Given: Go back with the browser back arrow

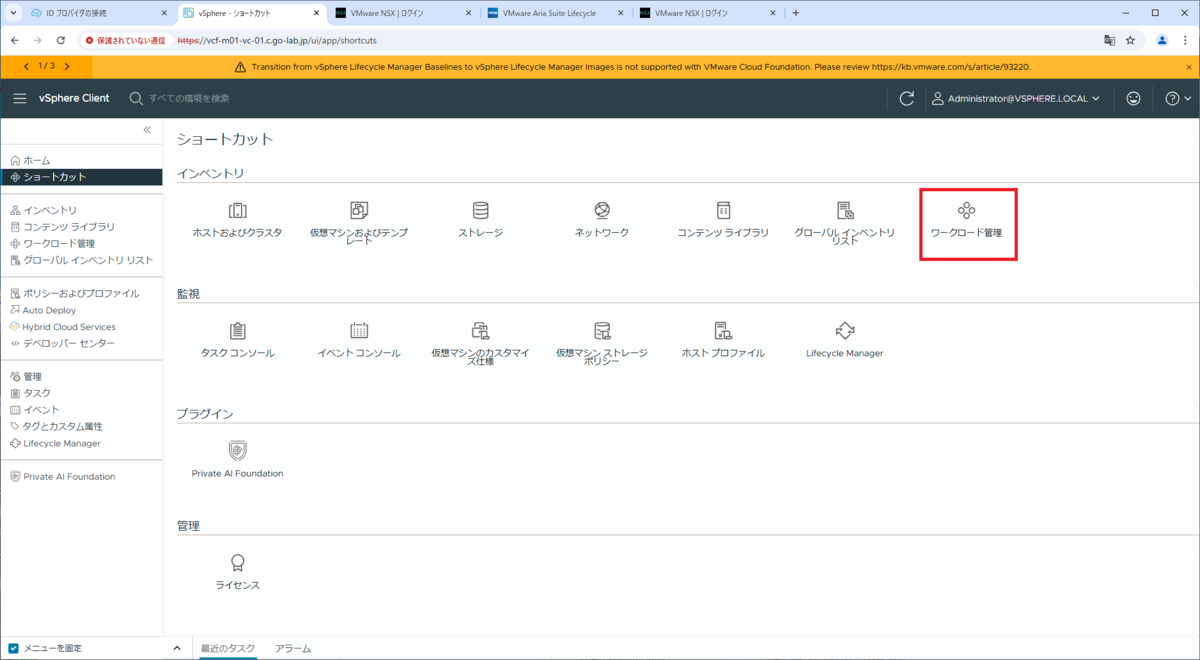Looking at the screenshot, I should [15, 41].
